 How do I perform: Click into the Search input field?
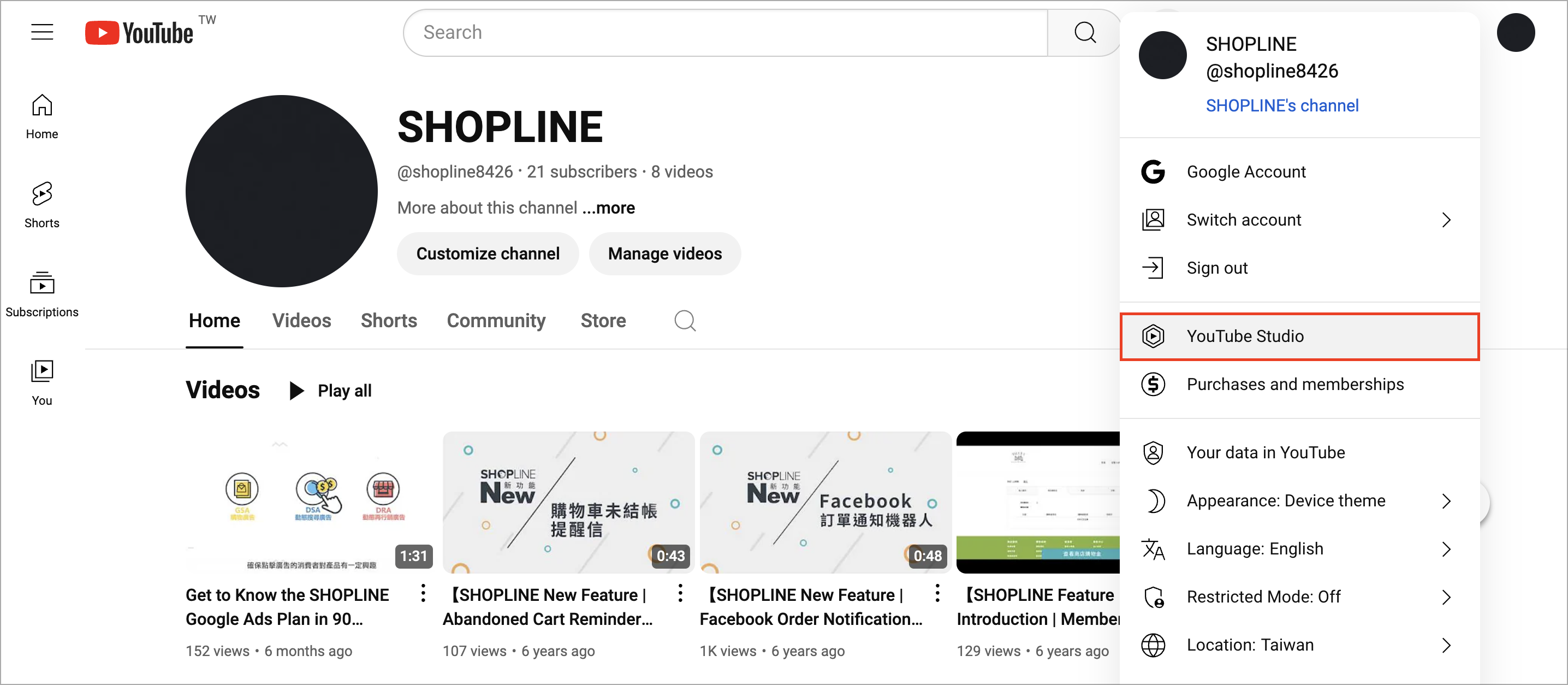[726, 32]
